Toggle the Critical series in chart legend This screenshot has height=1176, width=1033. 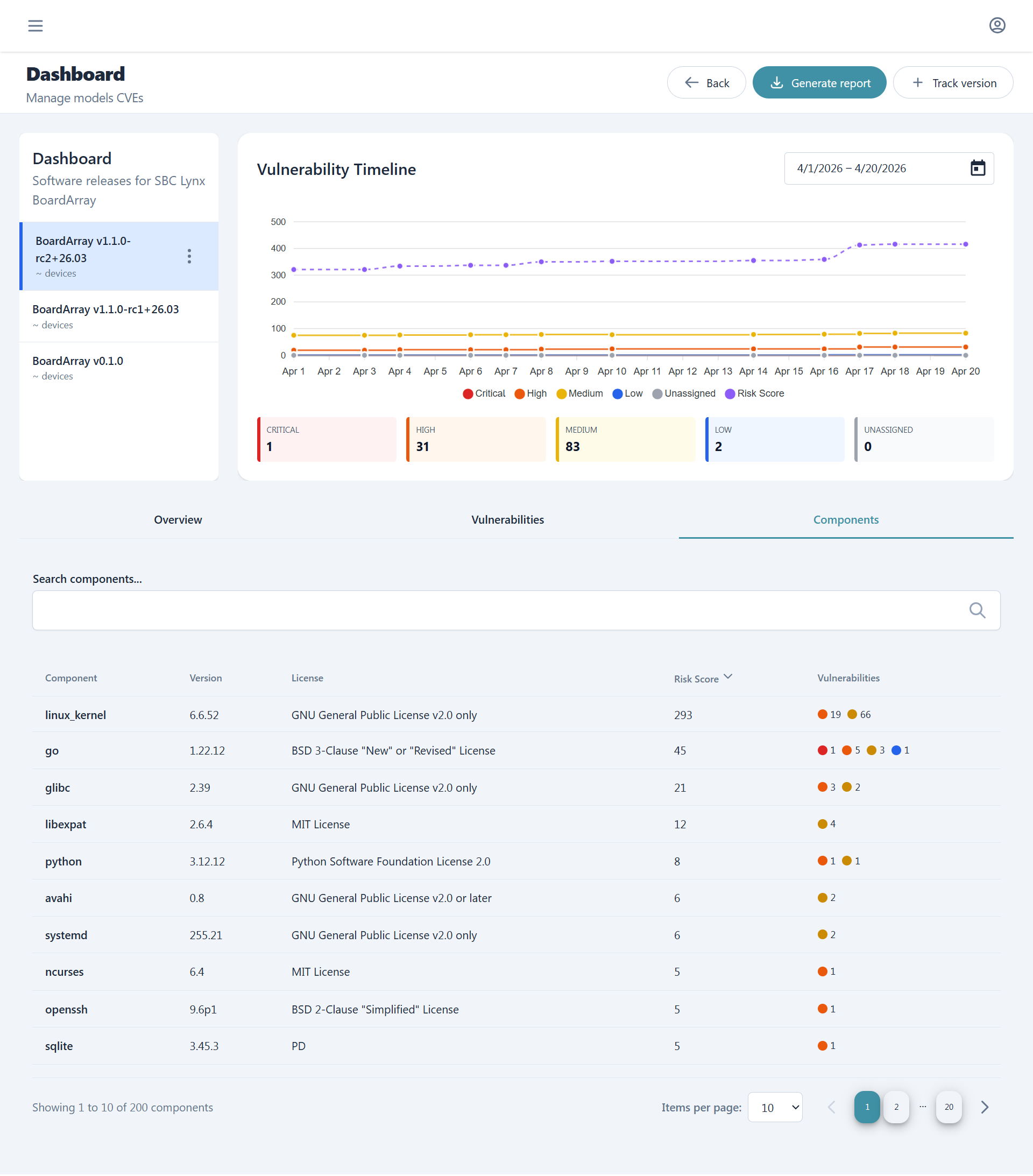pos(484,393)
